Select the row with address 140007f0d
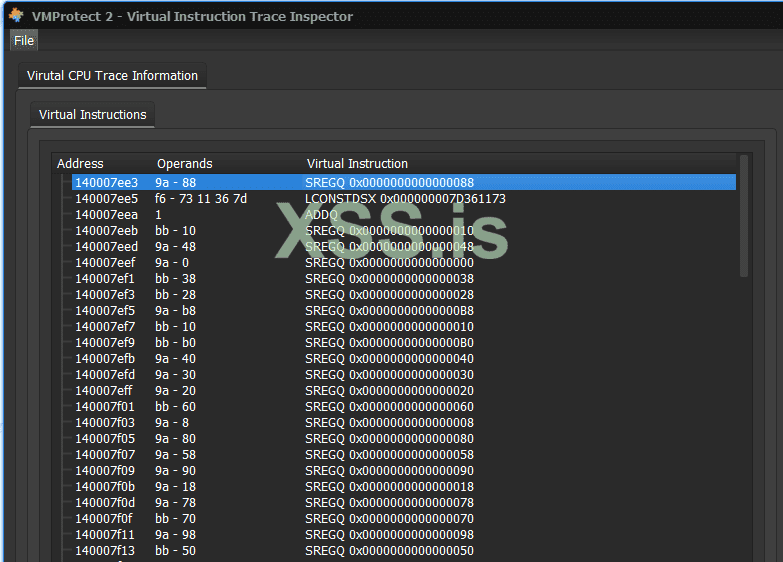 [x=403, y=502]
